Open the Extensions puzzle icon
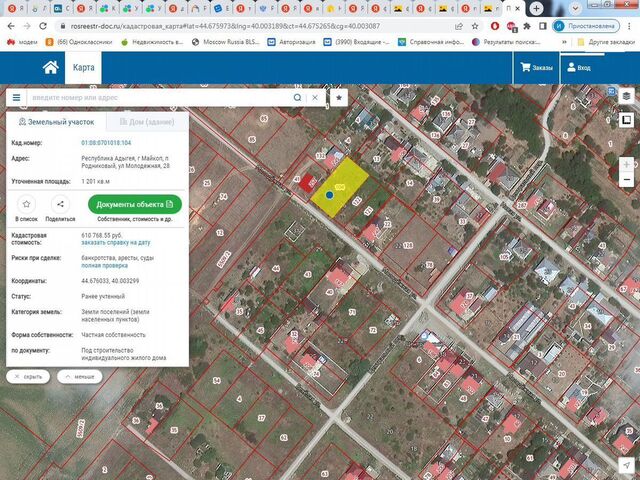Screen dimensions: 640x480 point(527,26)
